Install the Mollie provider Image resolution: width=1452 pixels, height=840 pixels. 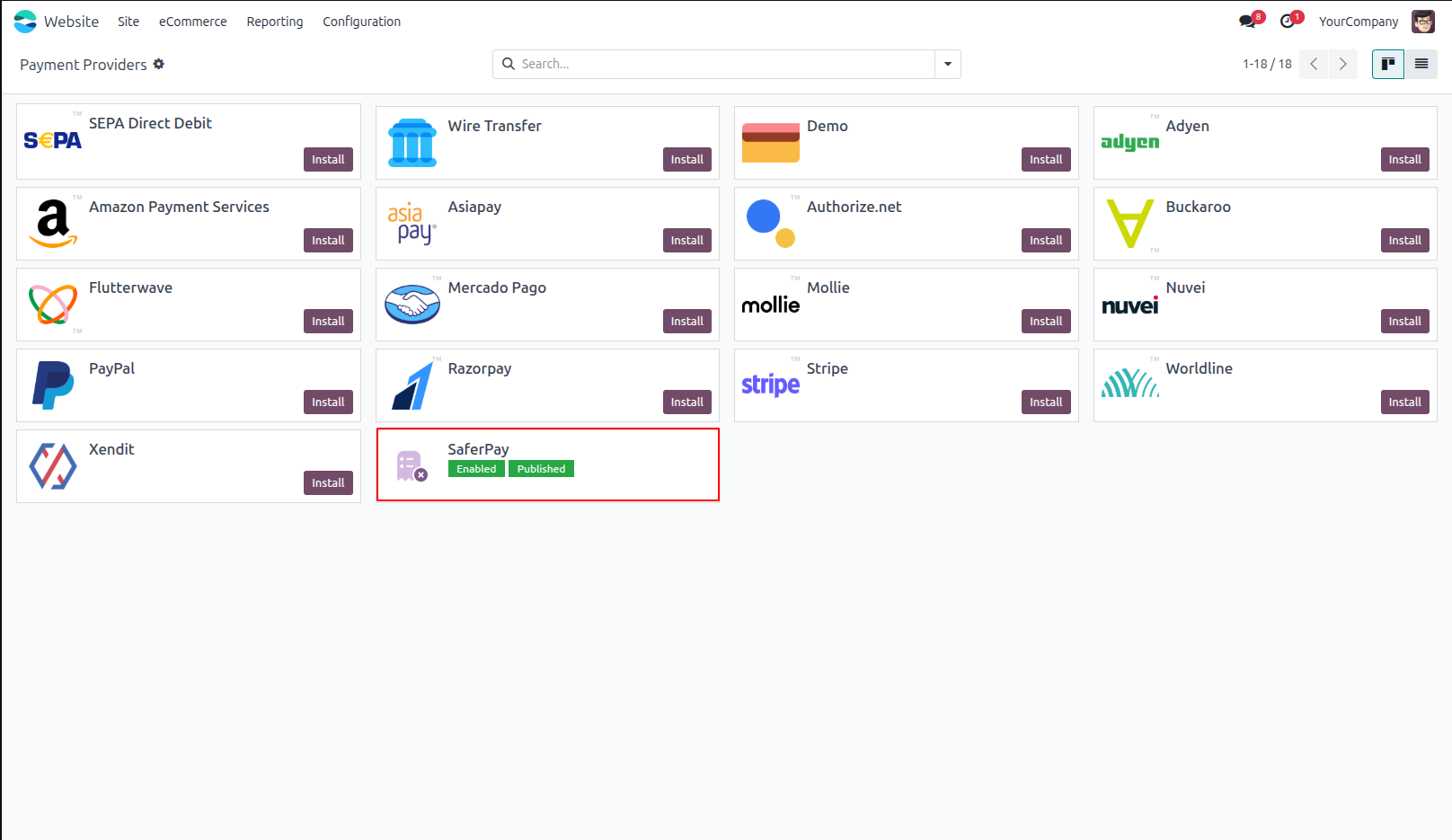click(1046, 321)
